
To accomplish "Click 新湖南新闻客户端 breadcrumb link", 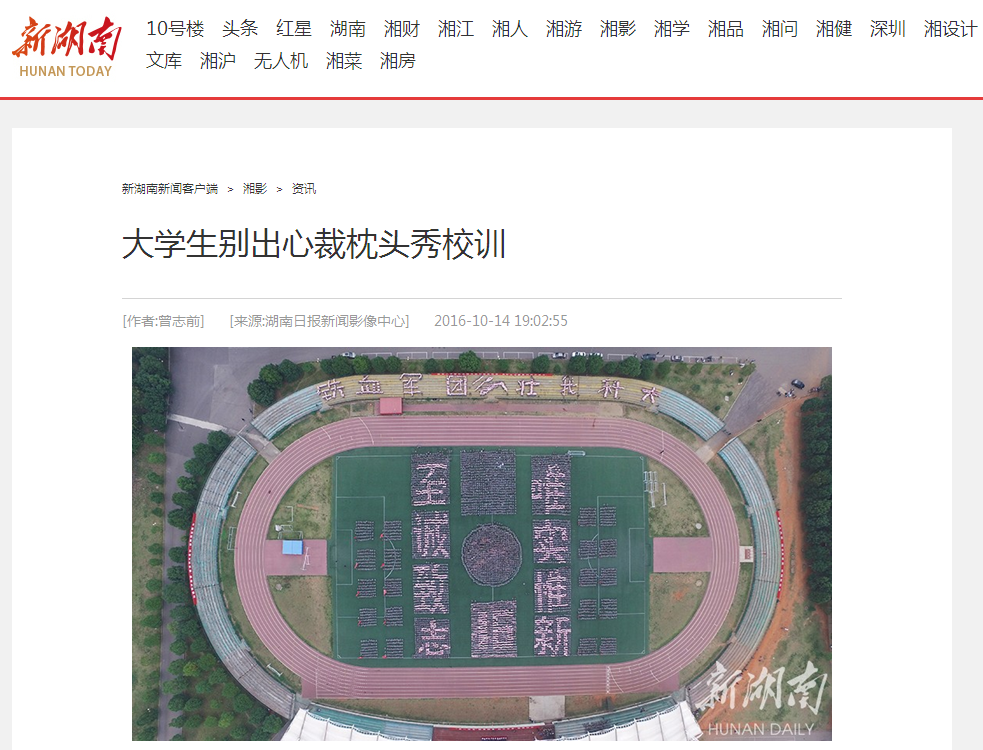I will [170, 189].
